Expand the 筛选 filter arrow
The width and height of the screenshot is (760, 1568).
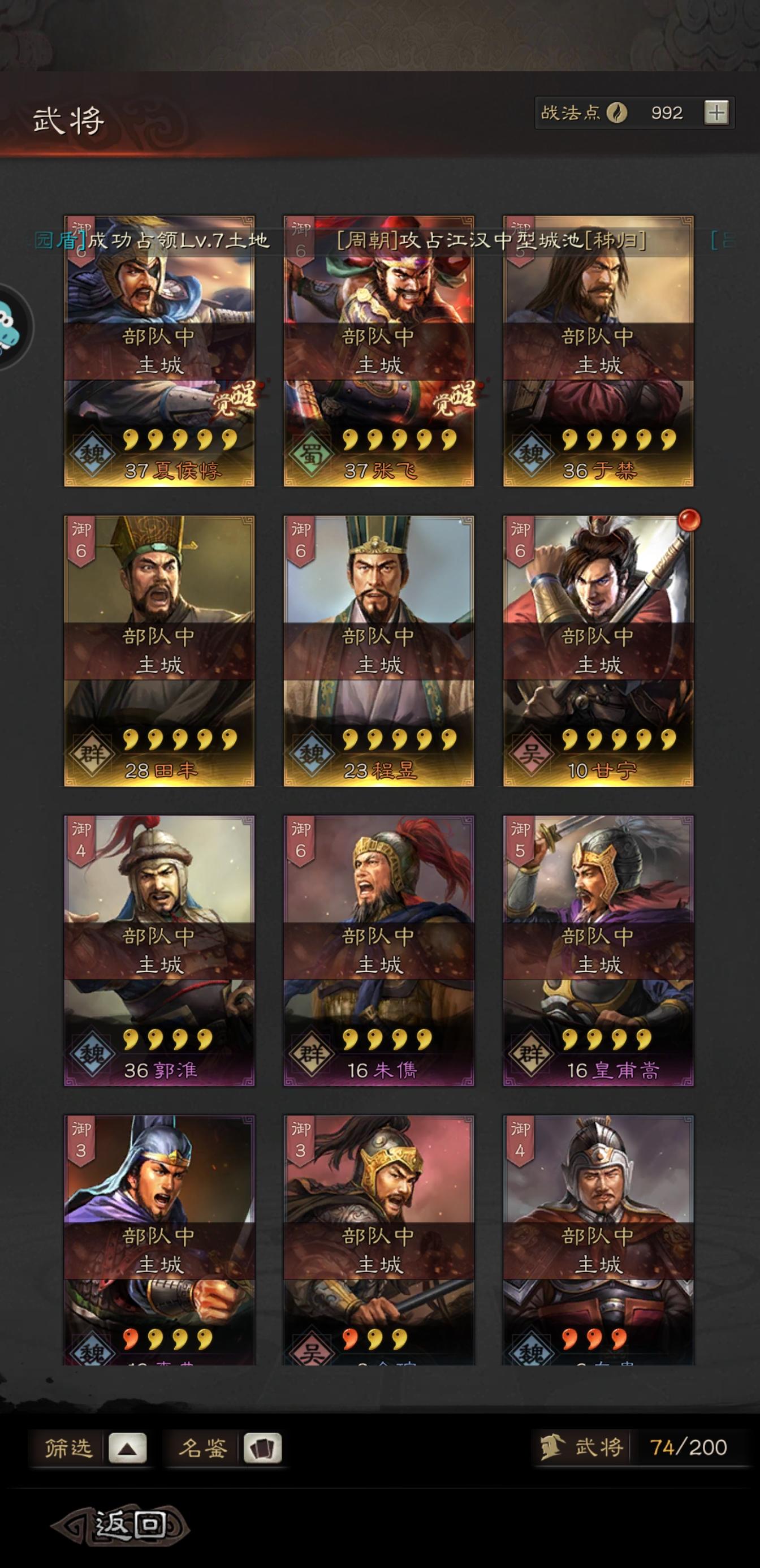pyautogui.click(x=127, y=1448)
